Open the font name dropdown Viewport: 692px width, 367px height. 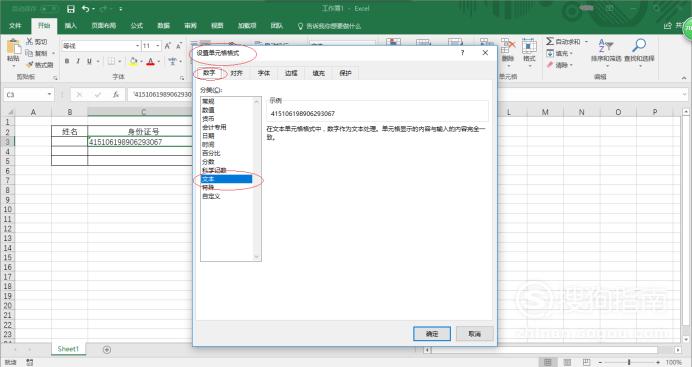(137, 46)
